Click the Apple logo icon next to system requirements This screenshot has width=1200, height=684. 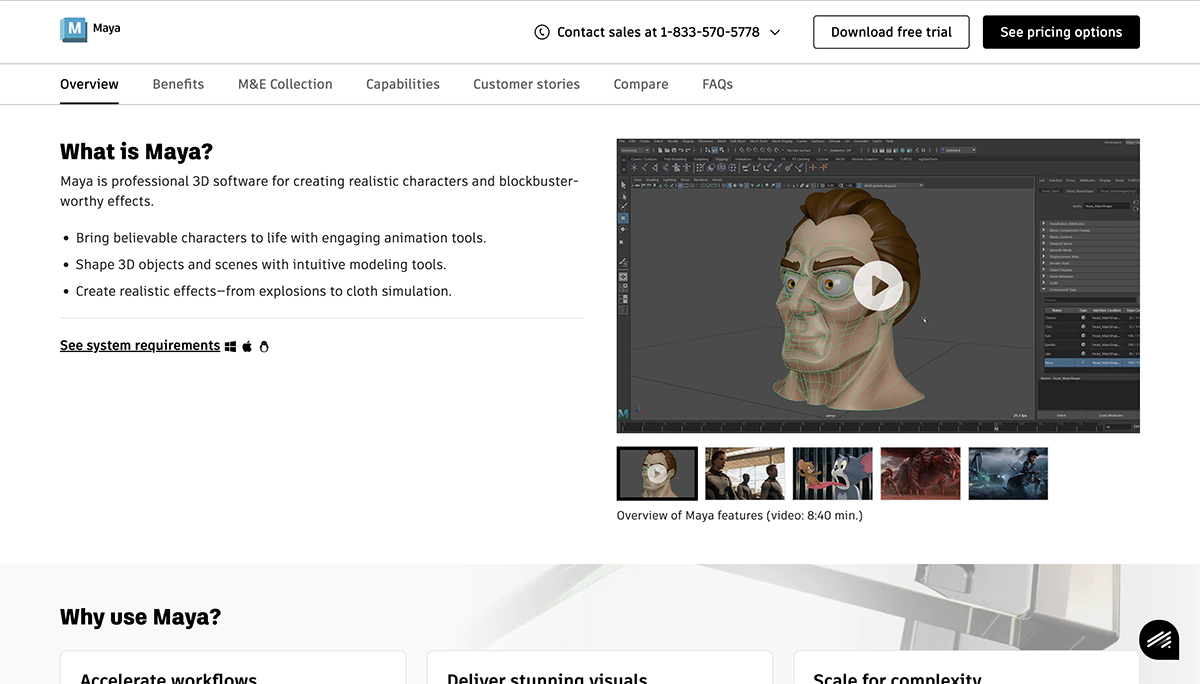point(247,346)
